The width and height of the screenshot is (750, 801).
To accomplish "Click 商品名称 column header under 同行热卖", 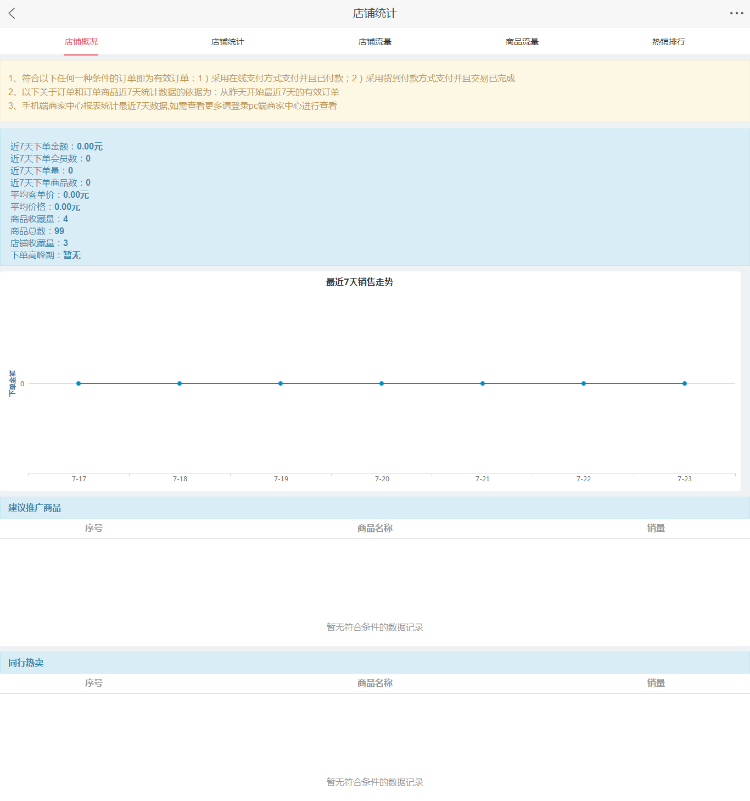I will click(375, 683).
